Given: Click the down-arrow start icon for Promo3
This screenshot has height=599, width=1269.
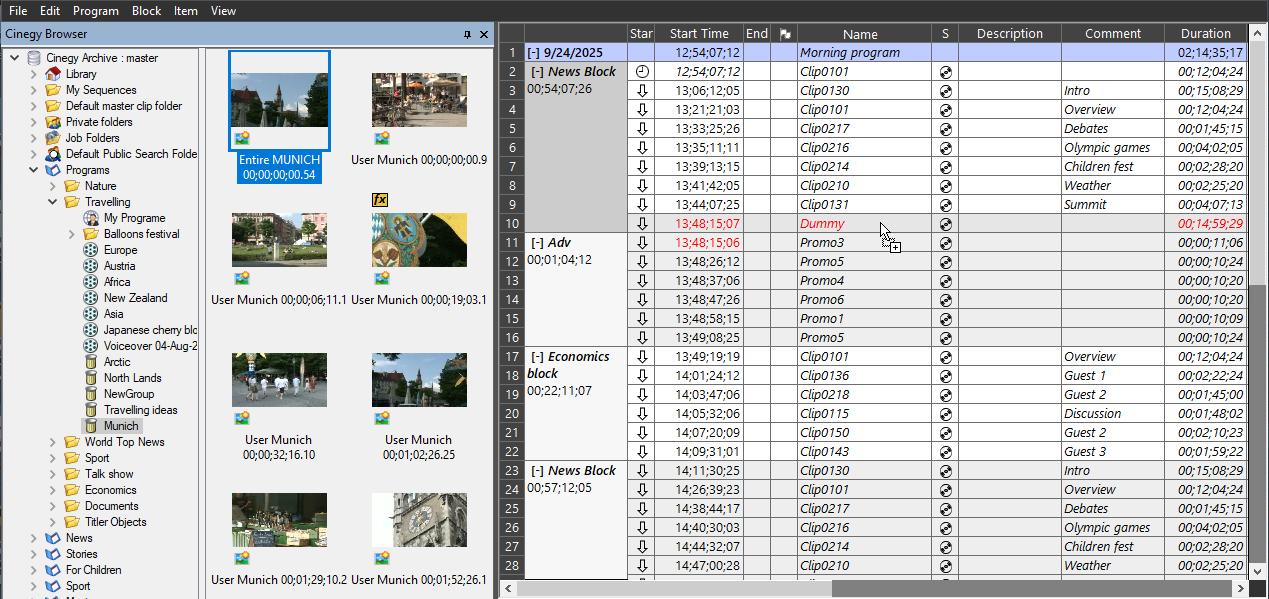Looking at the screenshot, I should (x=641, y=243).
